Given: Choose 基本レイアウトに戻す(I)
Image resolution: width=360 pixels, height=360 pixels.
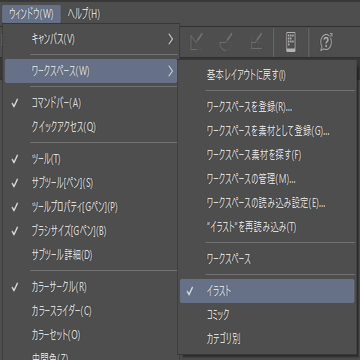Looking at the screenshot, I should (267, 75).
